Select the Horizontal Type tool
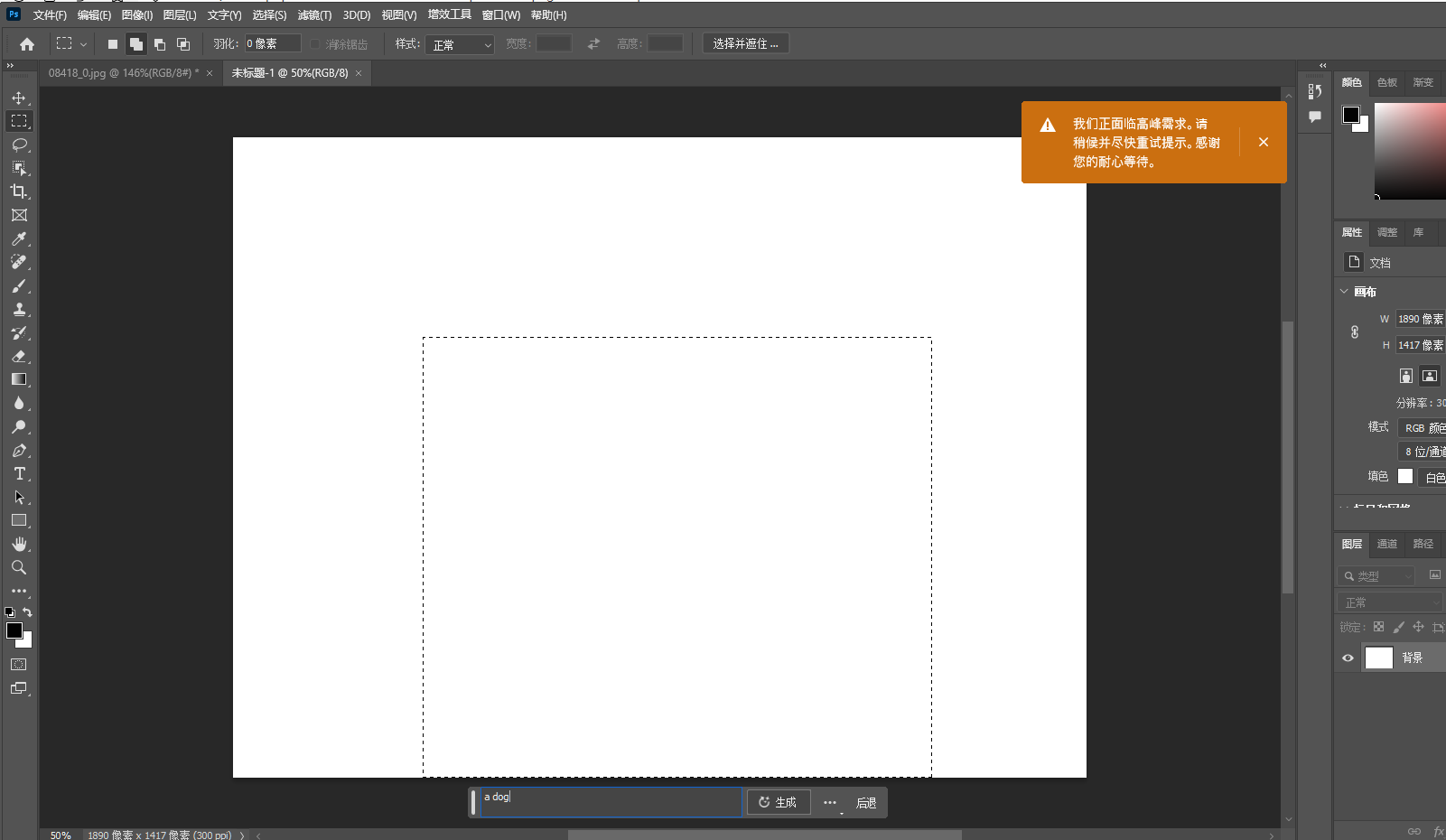This screenshot has height=840, width=1446. [x=19, y=473]
